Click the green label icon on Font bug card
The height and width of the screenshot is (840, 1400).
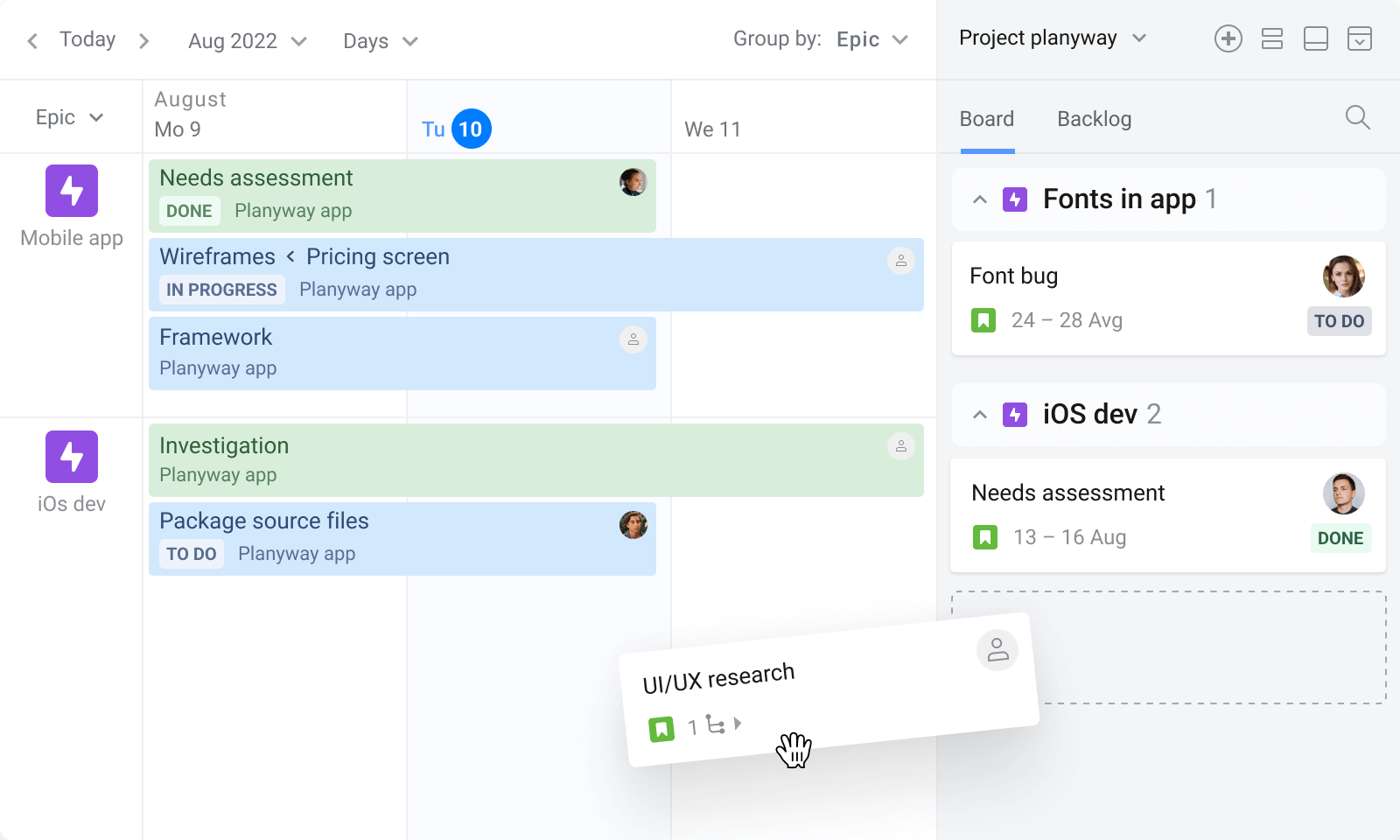tap(985, 320)
